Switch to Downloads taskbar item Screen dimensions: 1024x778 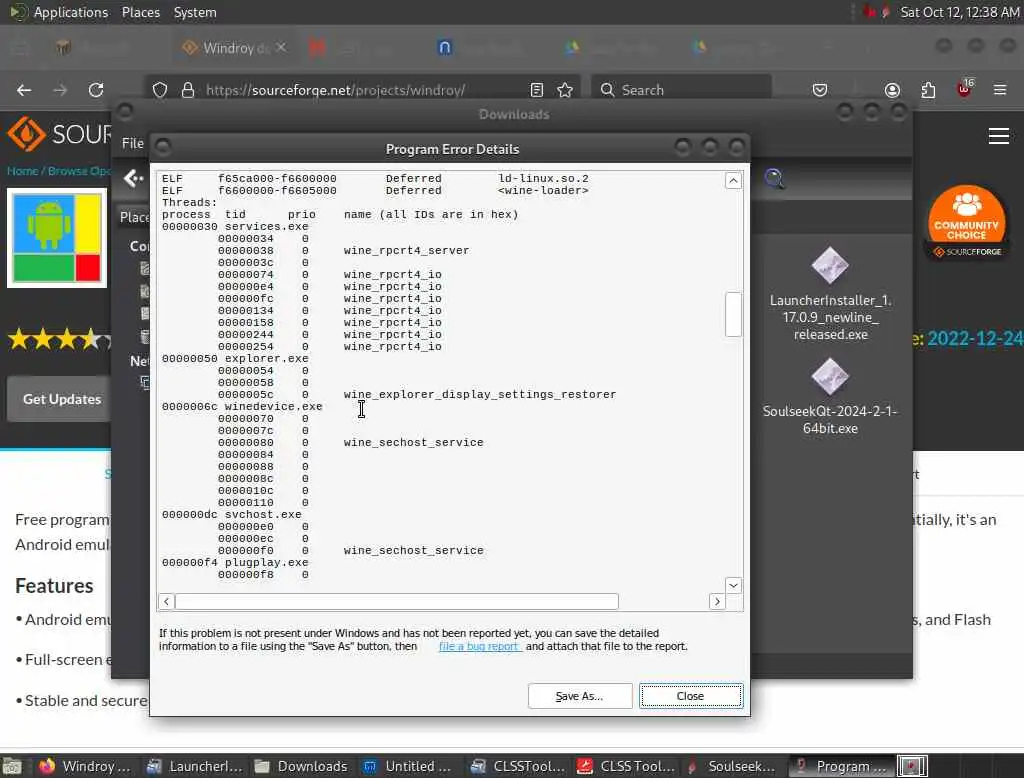301,766
